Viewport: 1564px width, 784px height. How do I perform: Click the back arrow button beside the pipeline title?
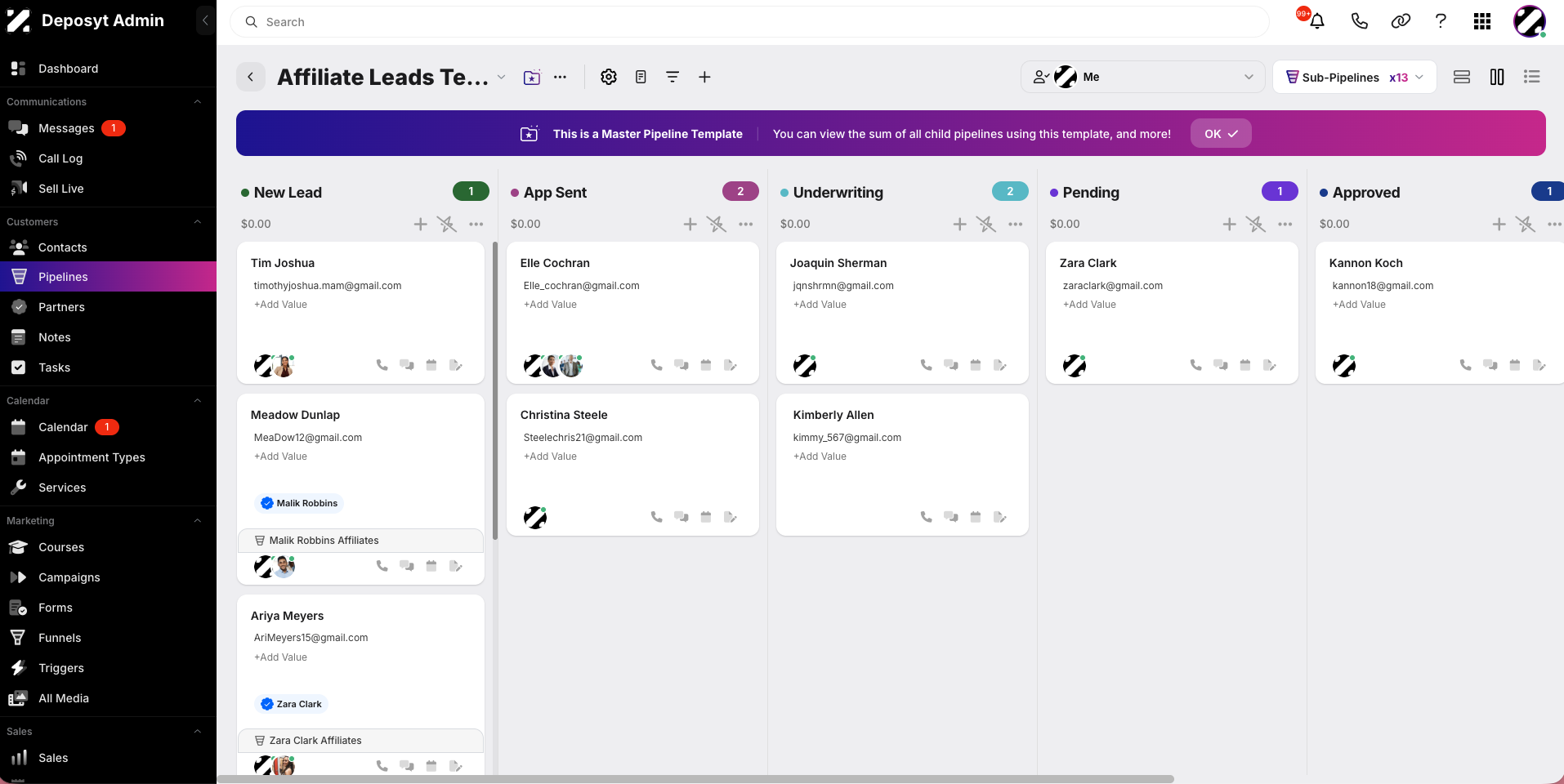pyautogui.click(x=251, y=77)
